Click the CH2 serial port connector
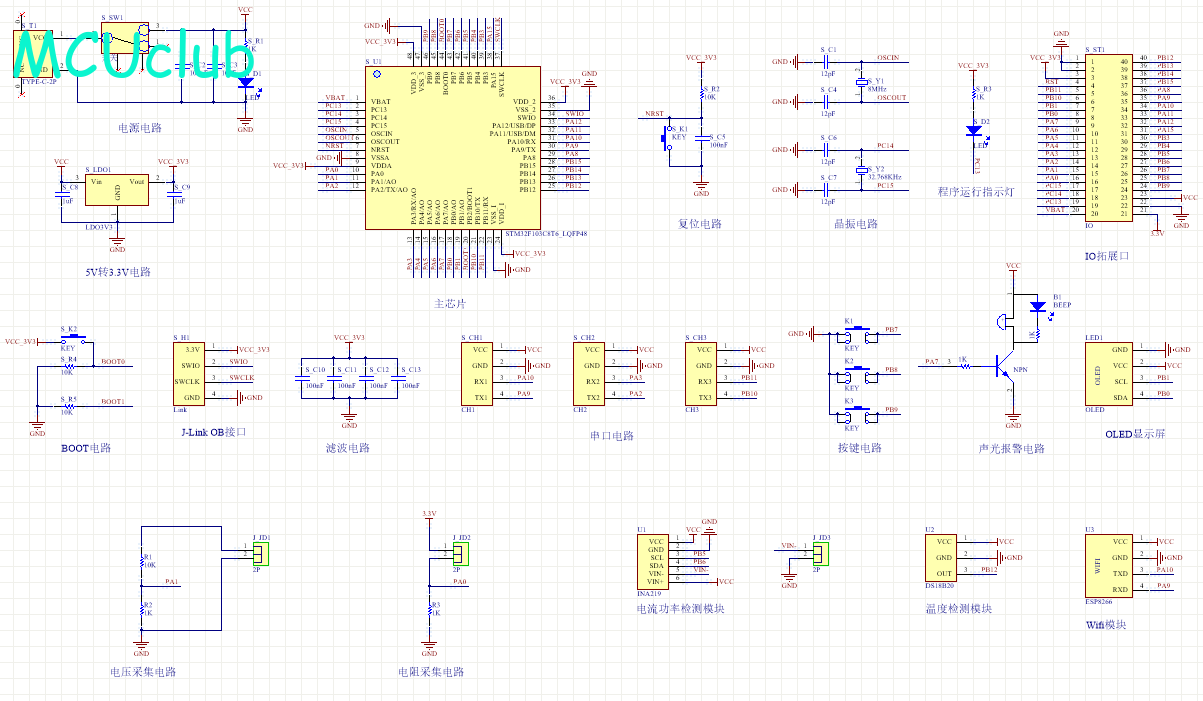 pyautogui.click(x=592, y=373)
